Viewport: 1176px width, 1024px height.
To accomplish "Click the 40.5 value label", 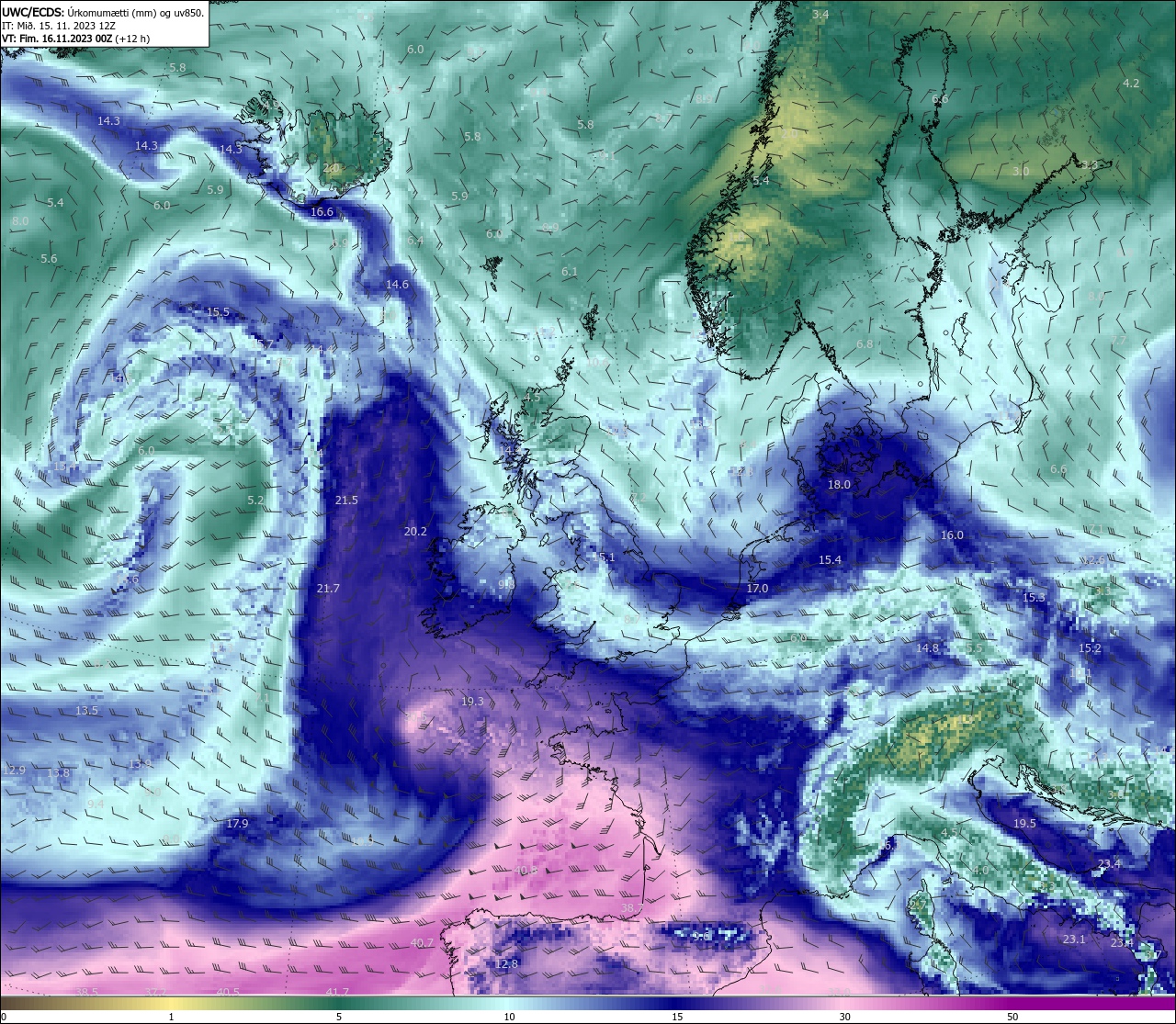I will [x=228, y=991].
